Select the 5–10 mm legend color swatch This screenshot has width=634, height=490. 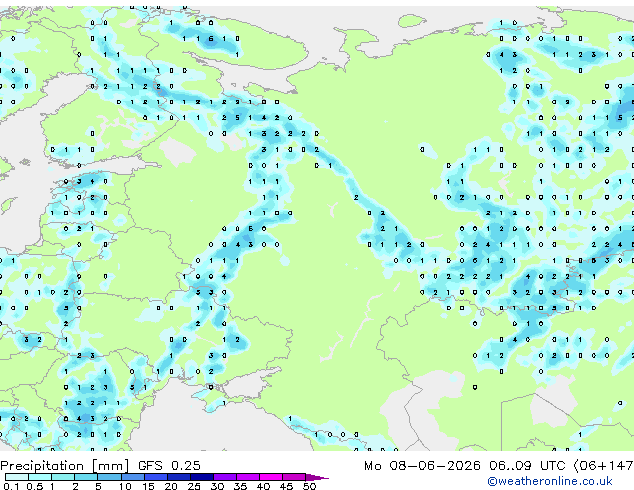[x=109, y=477]
